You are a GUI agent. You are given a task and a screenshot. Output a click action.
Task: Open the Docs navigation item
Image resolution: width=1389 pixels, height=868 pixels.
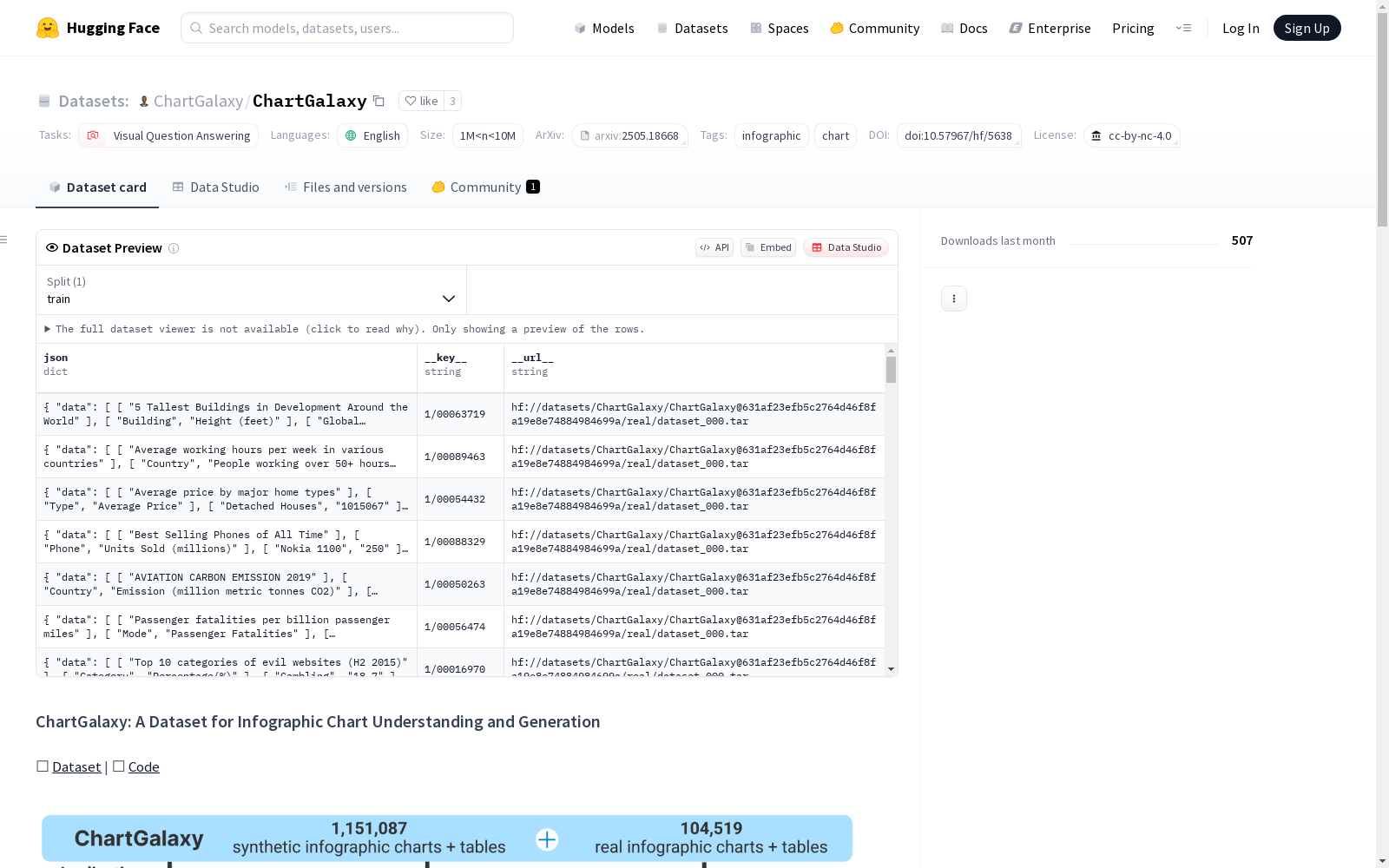pyautogui.click(x=964, y=28)
